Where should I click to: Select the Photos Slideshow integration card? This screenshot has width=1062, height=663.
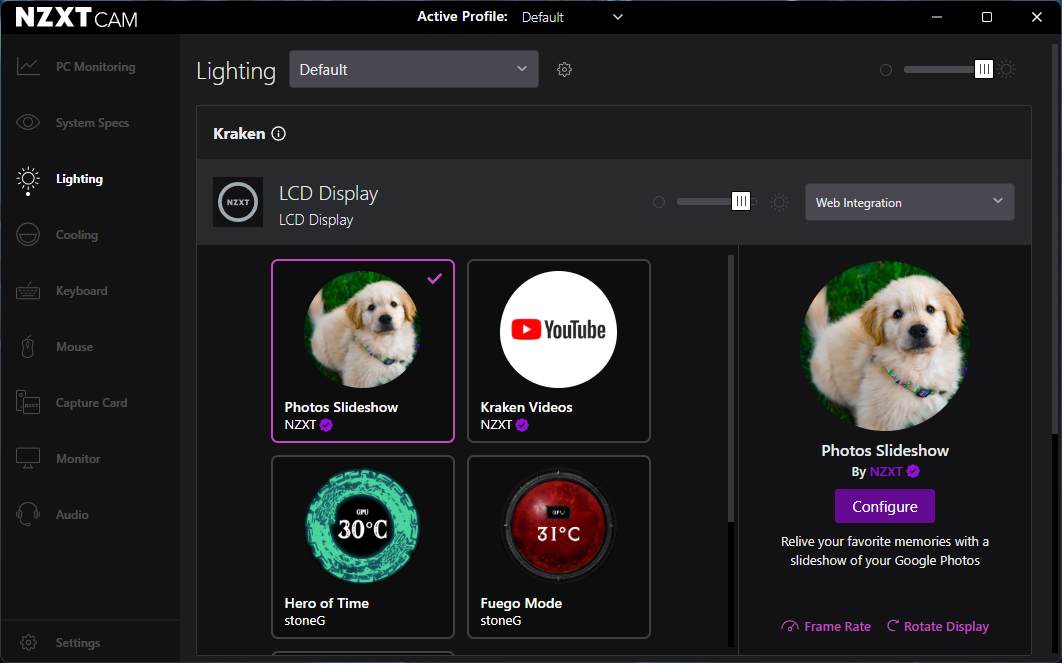click(363, 351)
